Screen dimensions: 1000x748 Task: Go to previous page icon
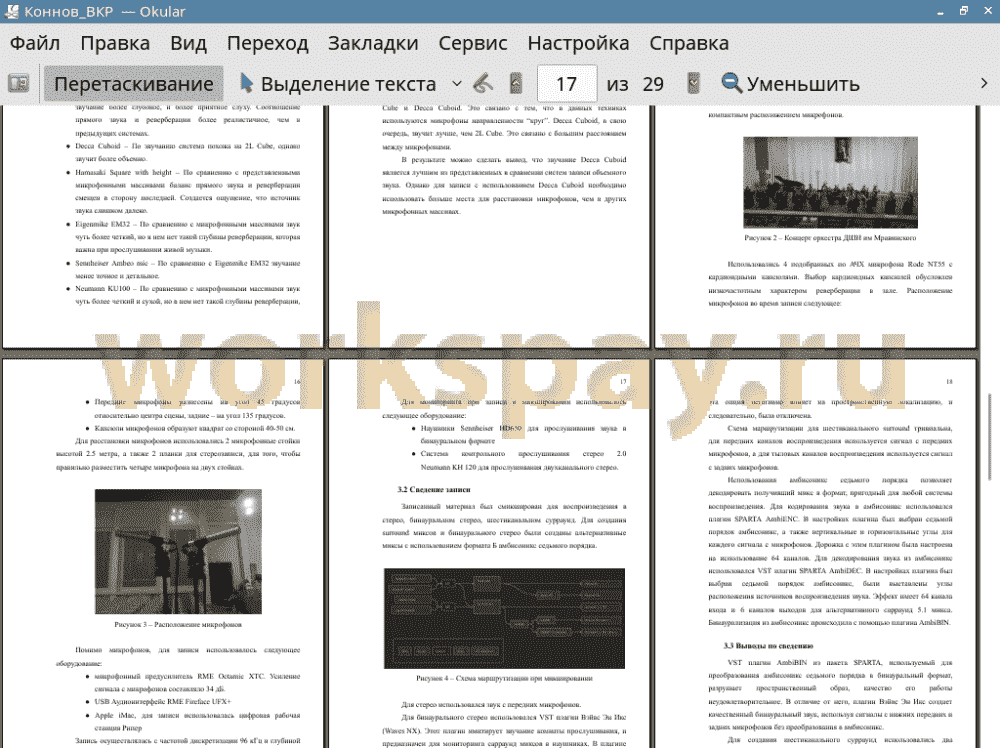pyautogui.click(x=516, y=84)
